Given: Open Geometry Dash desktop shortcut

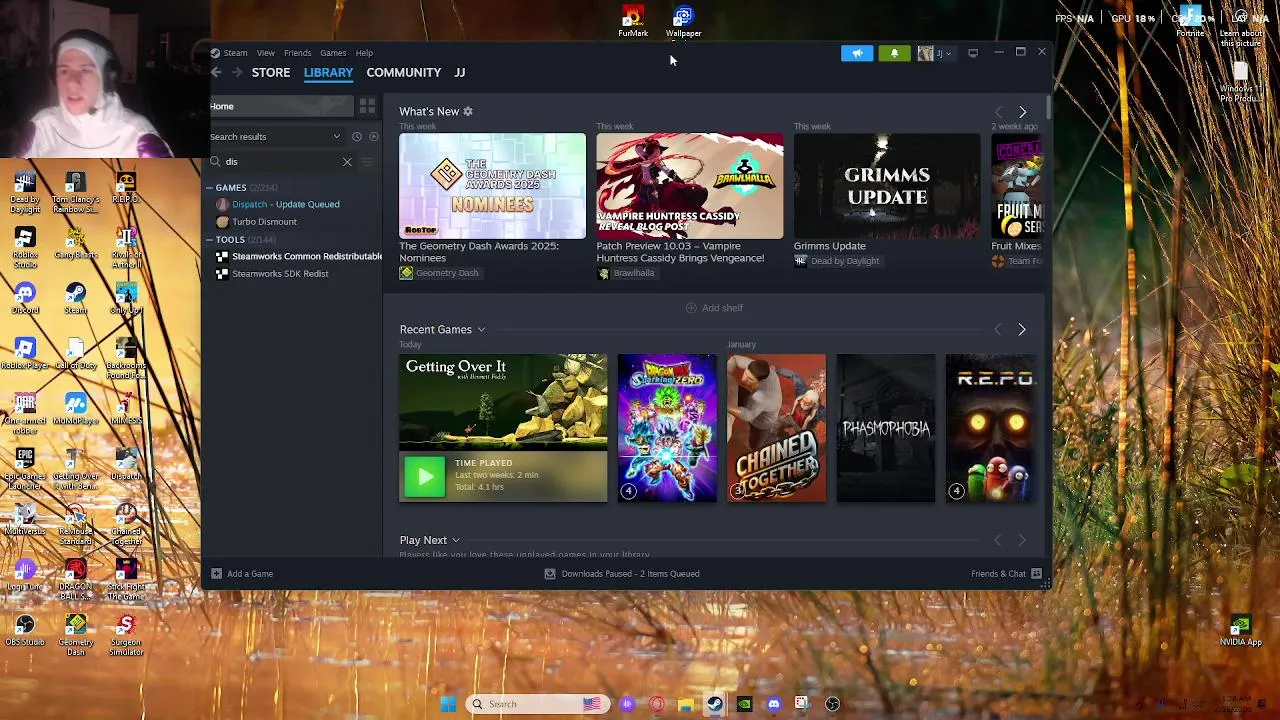Looking at the screenshot, I should (x=75, y=636).
